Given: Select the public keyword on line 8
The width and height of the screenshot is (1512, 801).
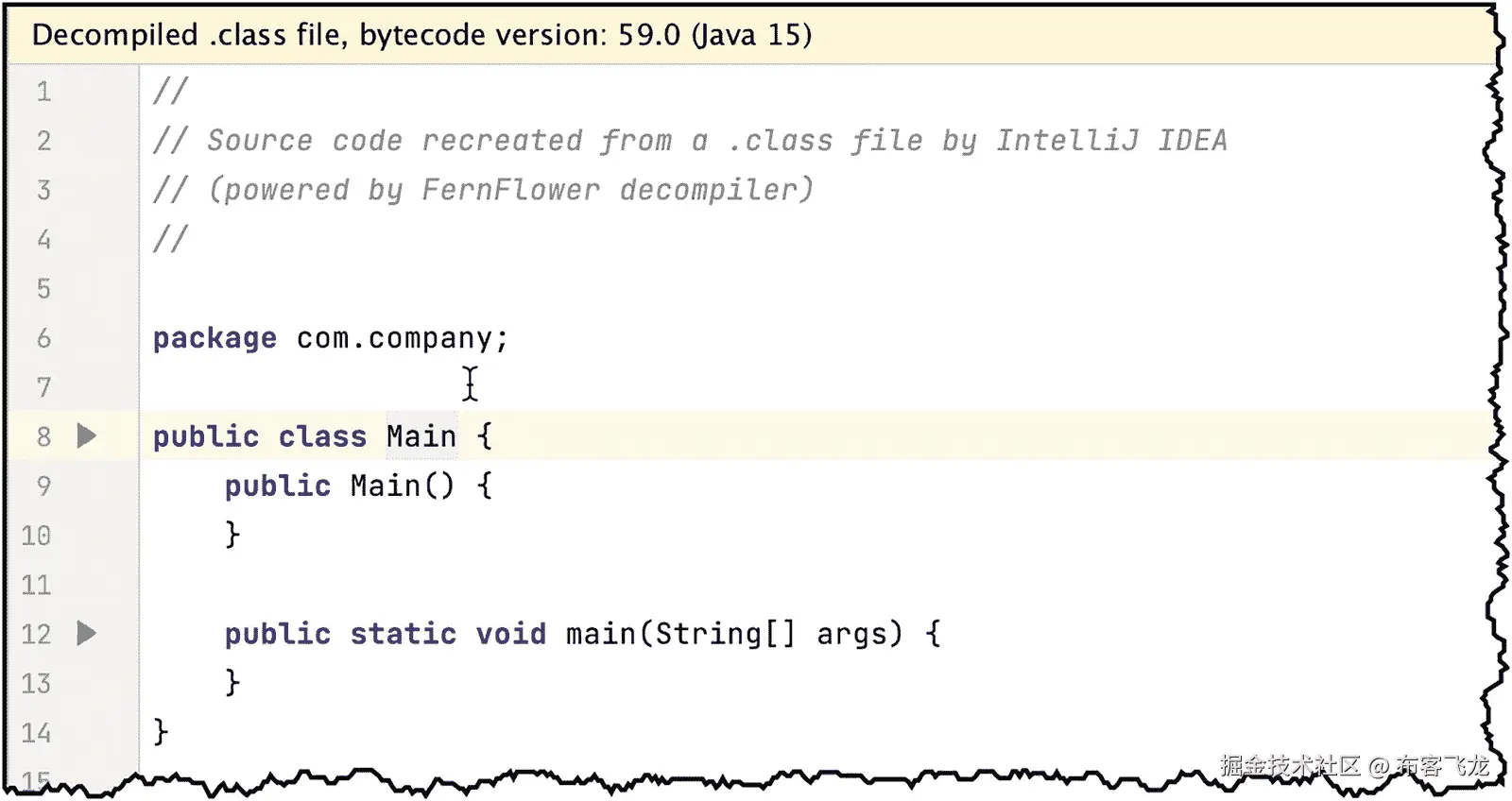Looking at the screenshot, I should (203, 435).
